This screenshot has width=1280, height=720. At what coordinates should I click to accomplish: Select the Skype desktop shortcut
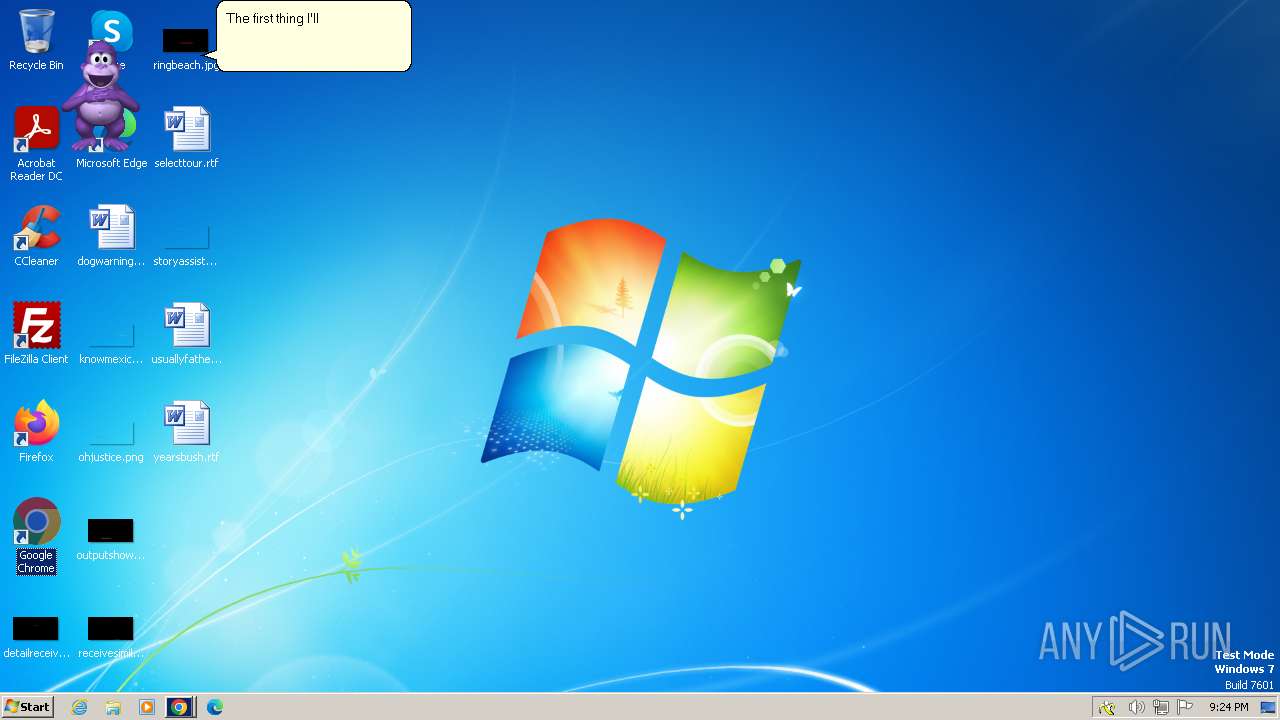pos(112,30)
